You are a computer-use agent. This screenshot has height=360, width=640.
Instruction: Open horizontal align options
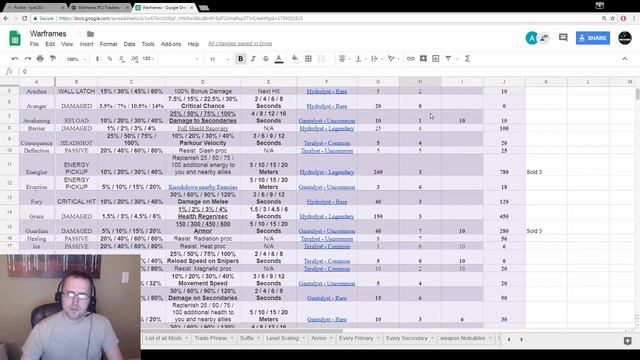[x=344, y=59]
